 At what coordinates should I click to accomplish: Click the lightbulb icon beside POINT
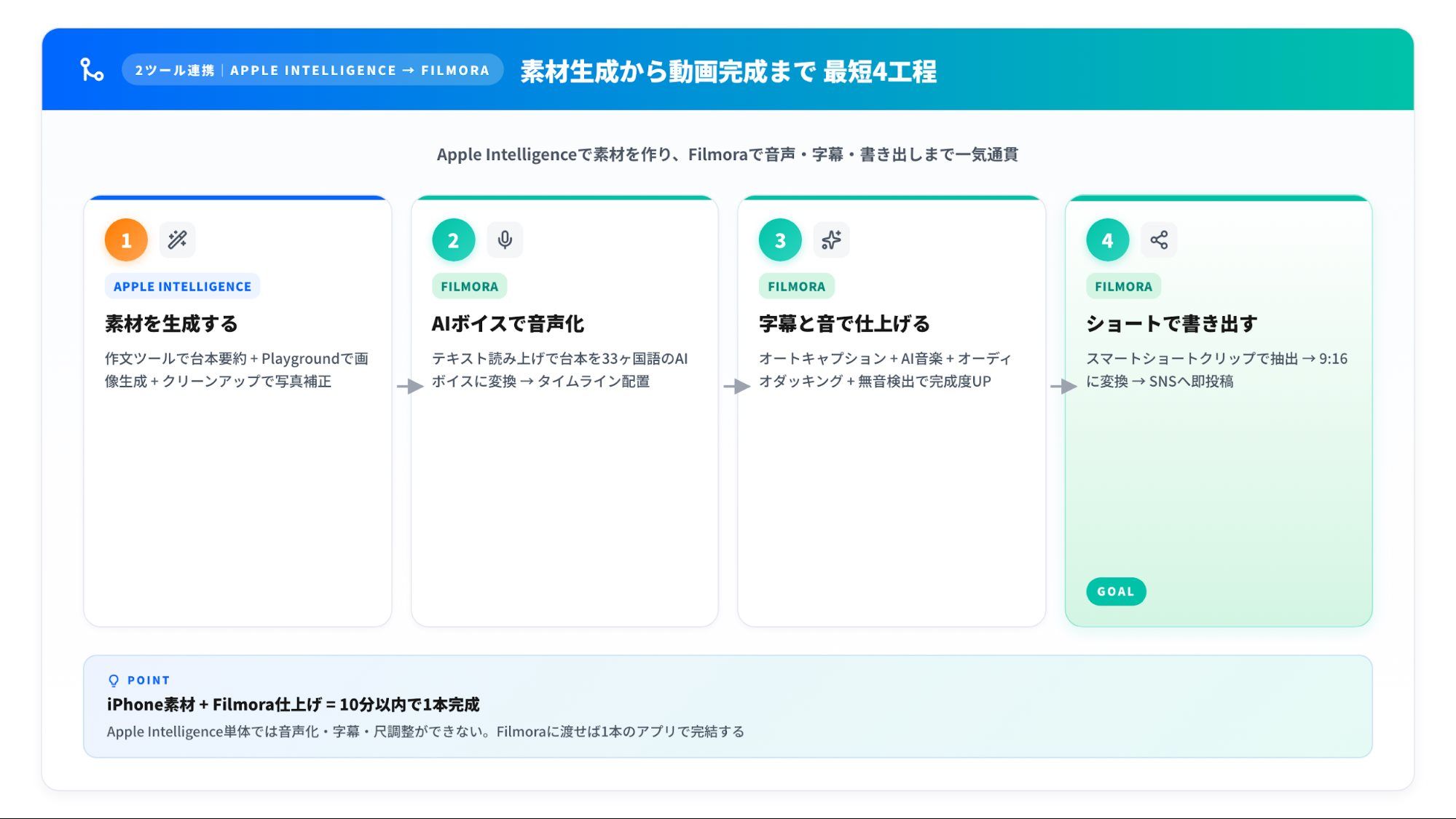tap(114, 681)
